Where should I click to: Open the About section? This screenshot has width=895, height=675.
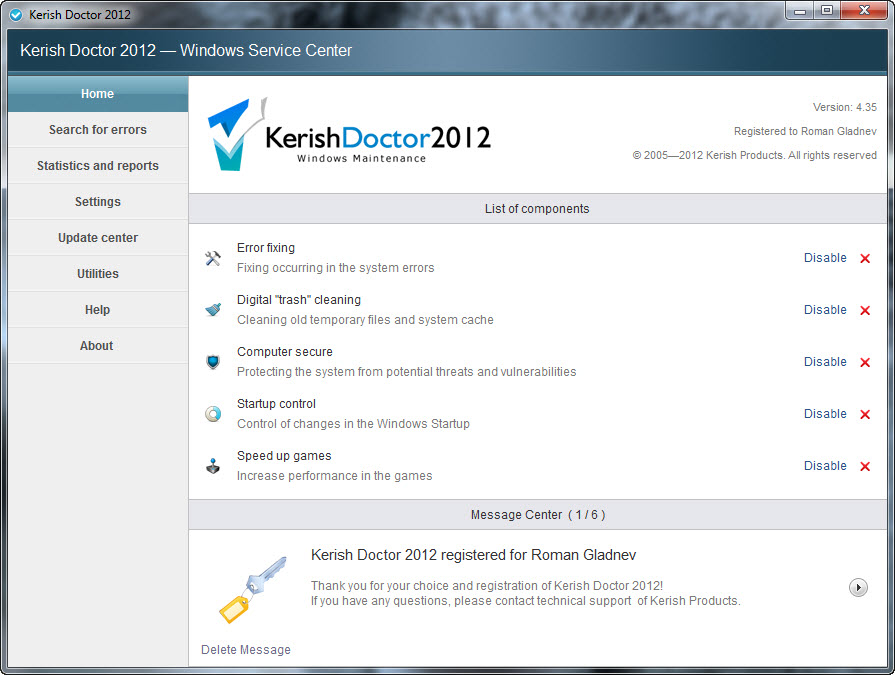tap(98, 345)
